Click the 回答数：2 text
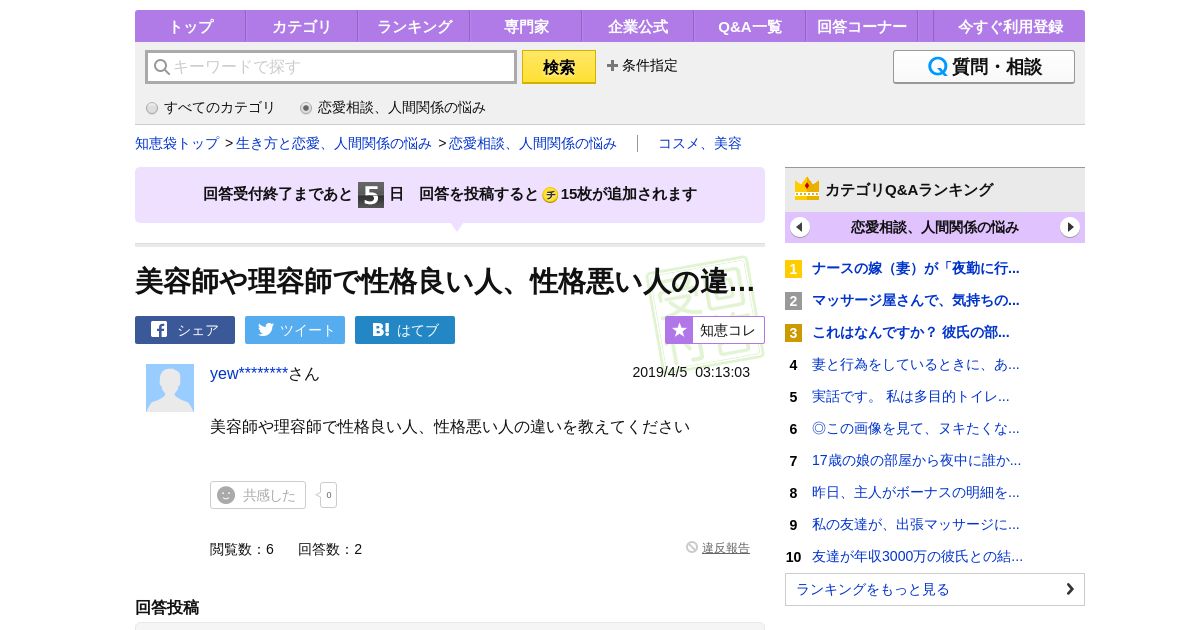The width and height of the screenshot is (1200, 630). [x=330, y=549]
